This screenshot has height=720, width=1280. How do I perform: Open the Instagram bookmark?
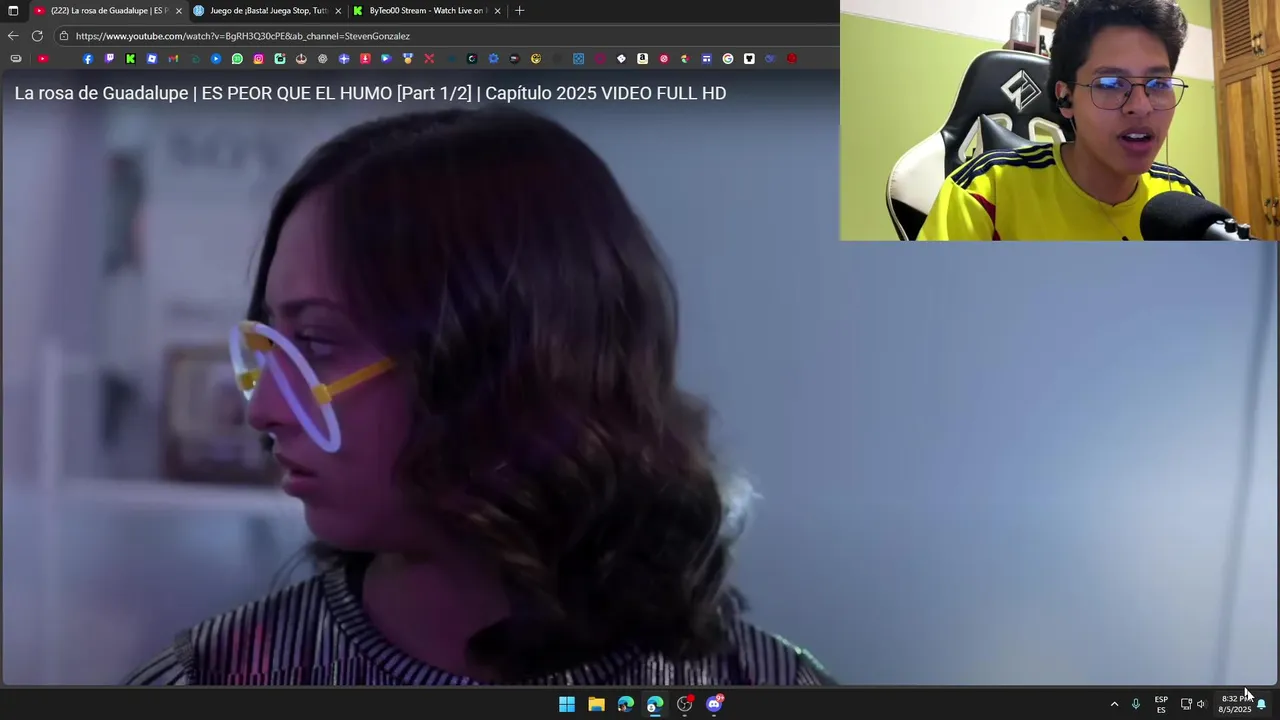click(x=258, y=59)
